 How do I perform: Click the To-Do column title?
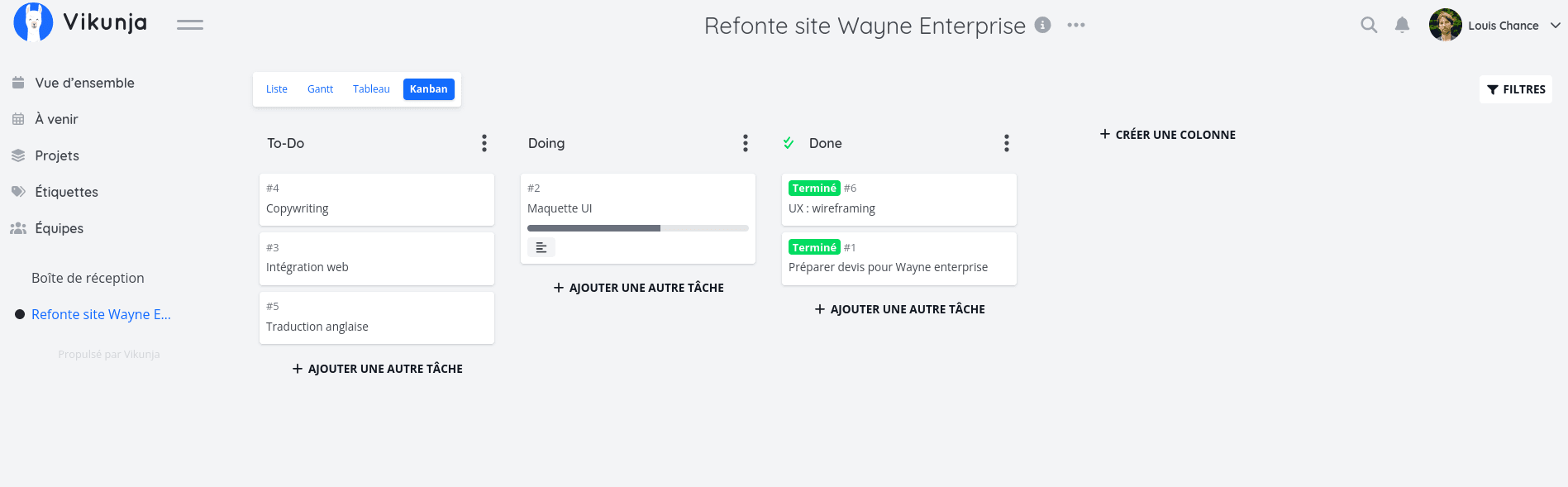(x=286, y=143)
